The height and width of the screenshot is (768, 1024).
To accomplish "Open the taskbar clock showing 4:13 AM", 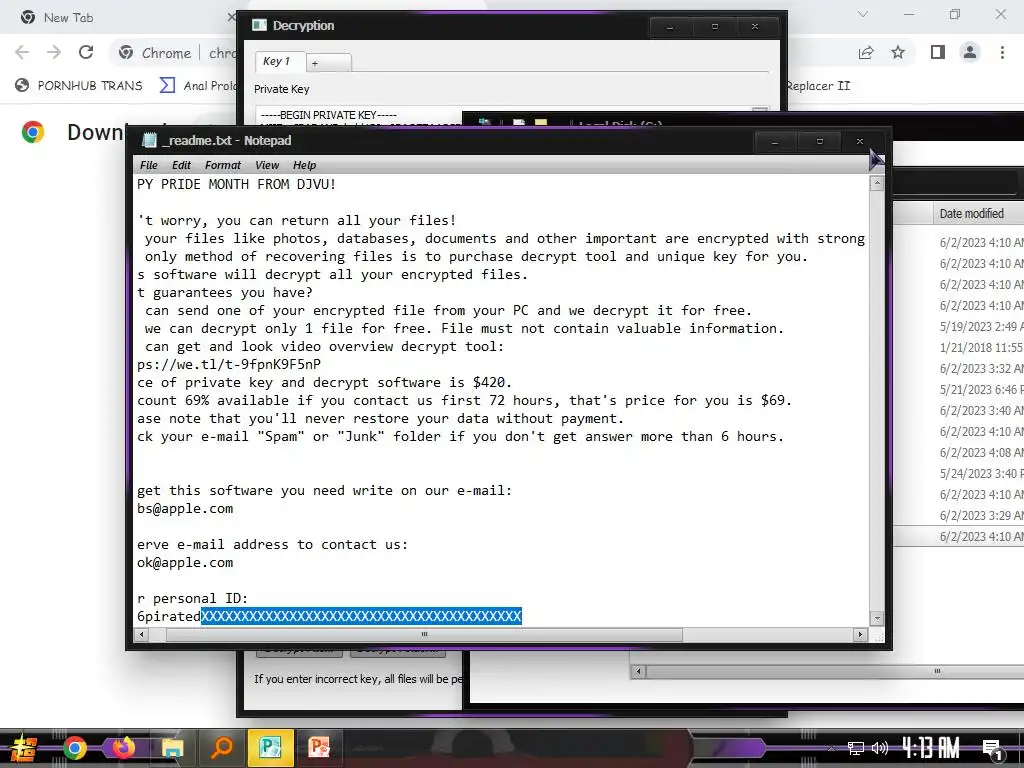I will pyautogui.click(x=931, y=748).
